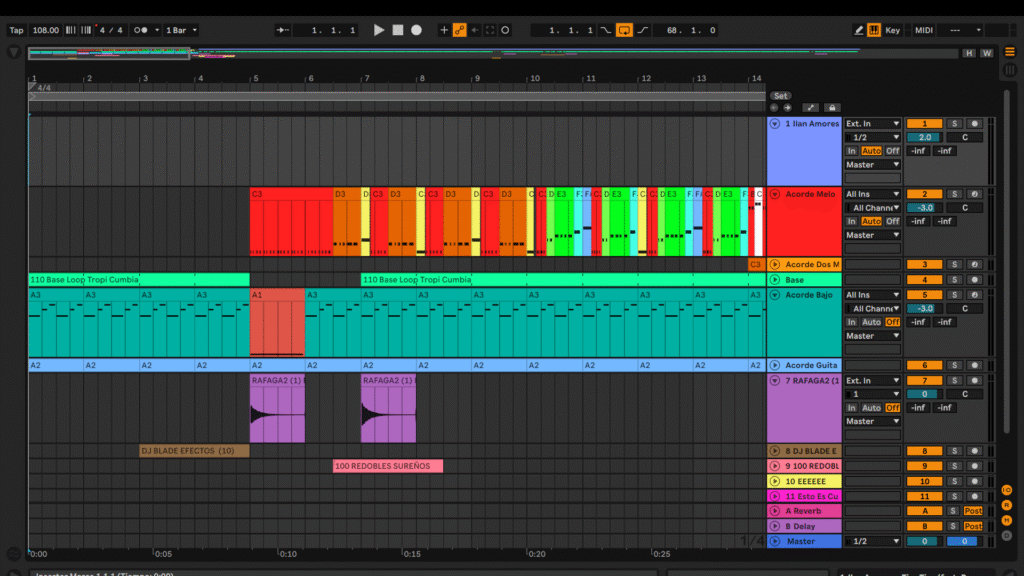Toggle the computer MIDI keyboard icon
1024x576 pixels.
[x=874, y=30]
